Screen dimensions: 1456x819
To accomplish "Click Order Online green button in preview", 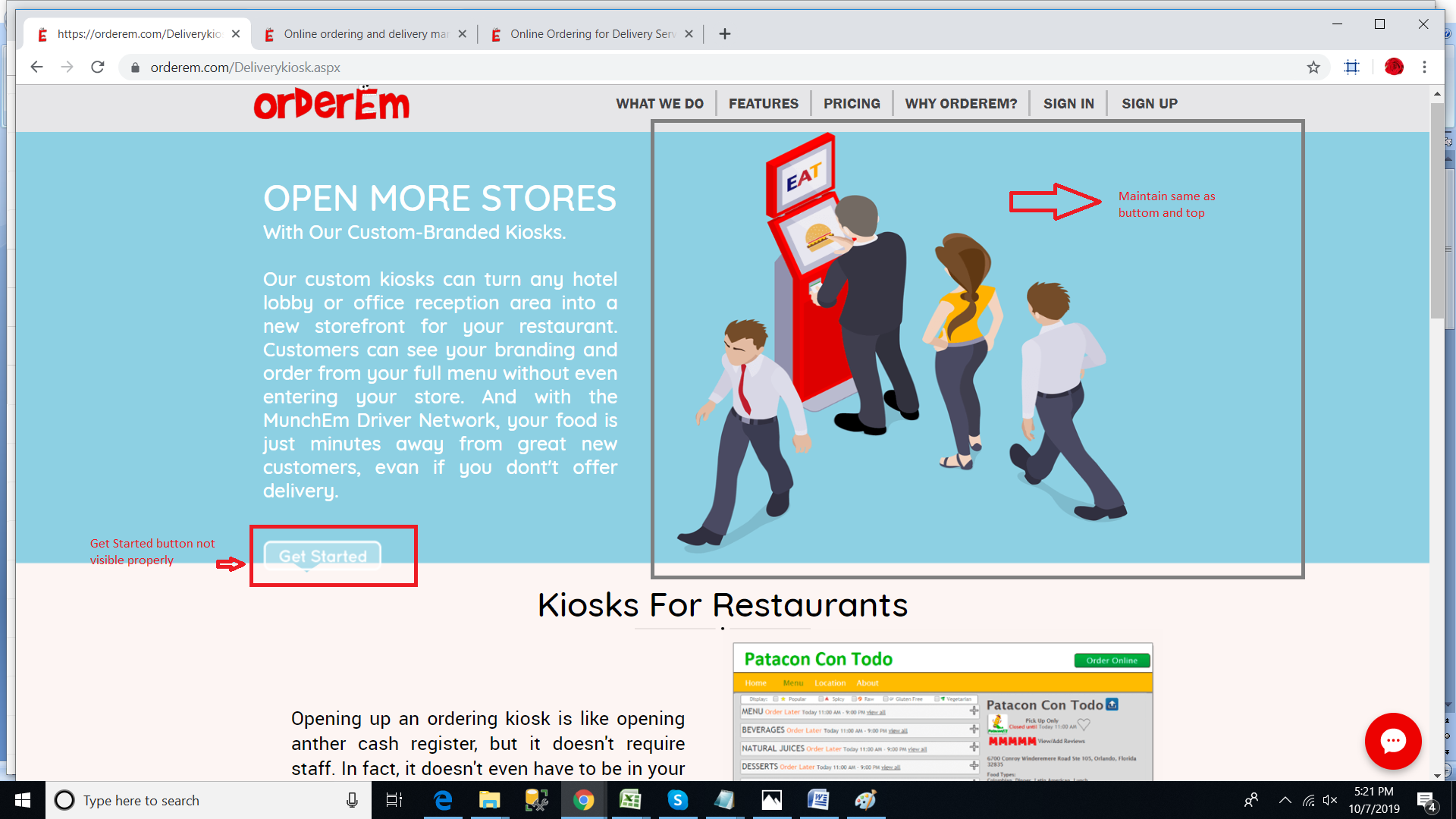I will [1111, 661].
